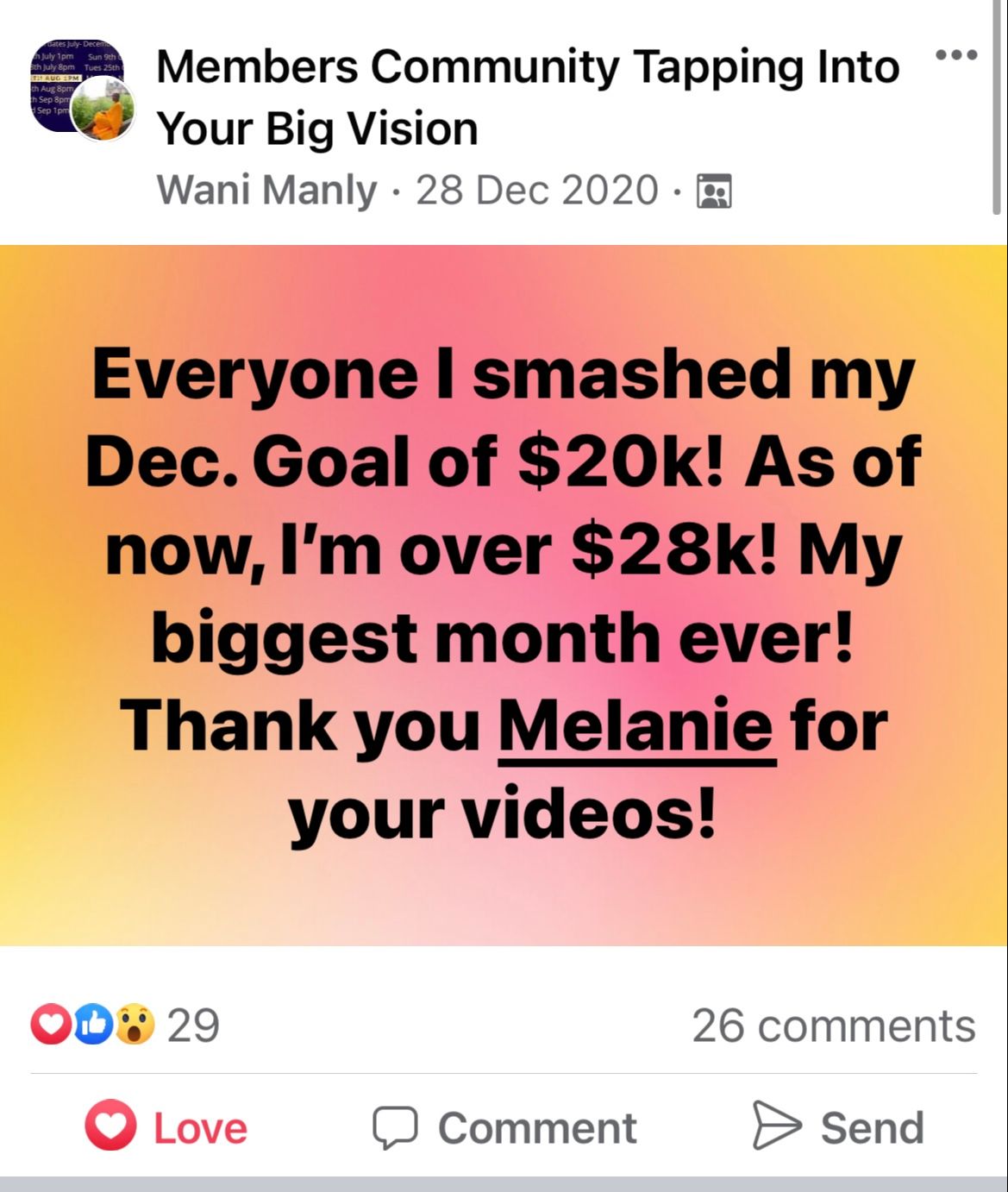This screenshot has height=1192, width=1008.
Task: Tap the red heart reaction emoji
Action: [x=51, y=1025]
